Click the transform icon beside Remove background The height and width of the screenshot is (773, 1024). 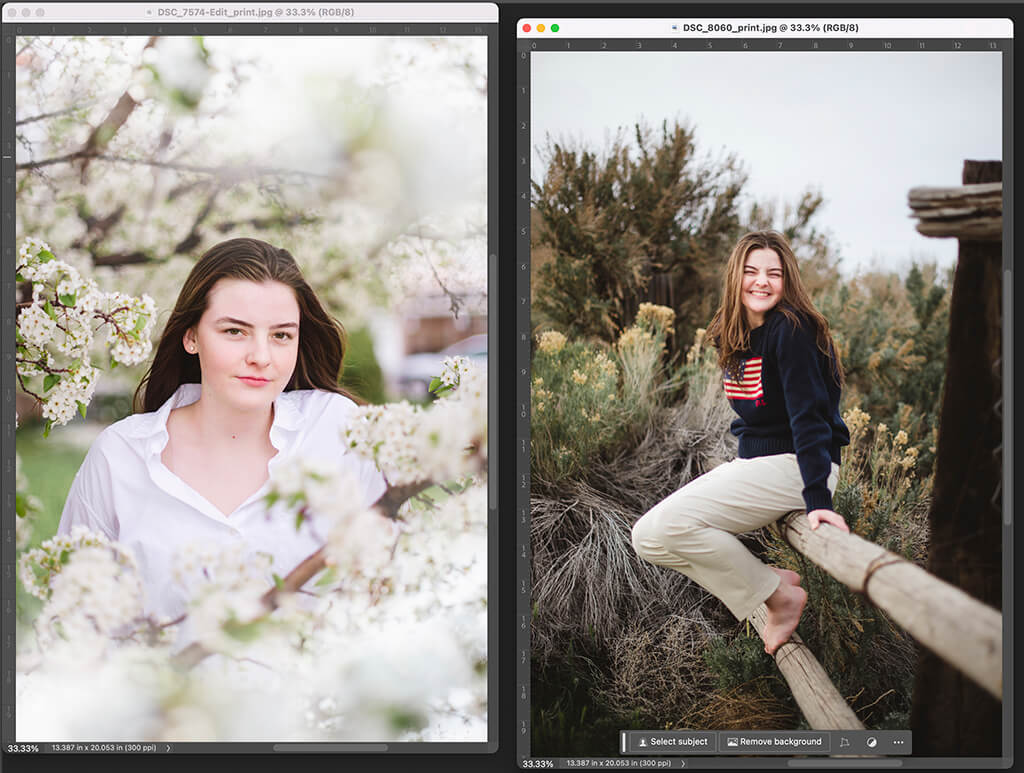pyautogui.click(x=846, y=742)
